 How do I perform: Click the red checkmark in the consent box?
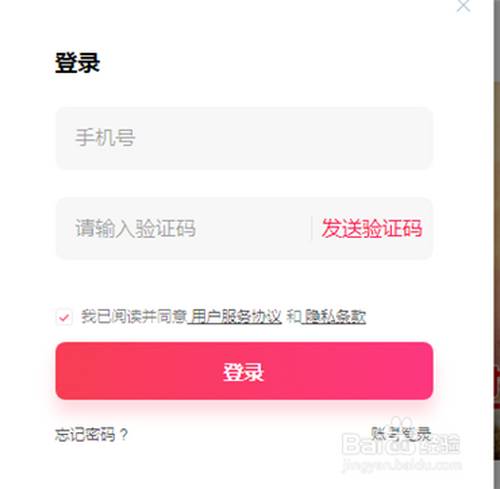64,318
